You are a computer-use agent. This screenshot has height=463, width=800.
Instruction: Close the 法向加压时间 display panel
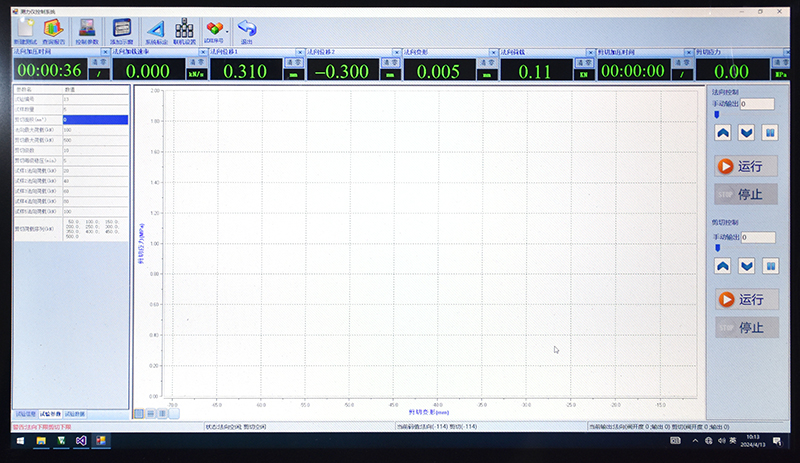[x=105, y=52]
